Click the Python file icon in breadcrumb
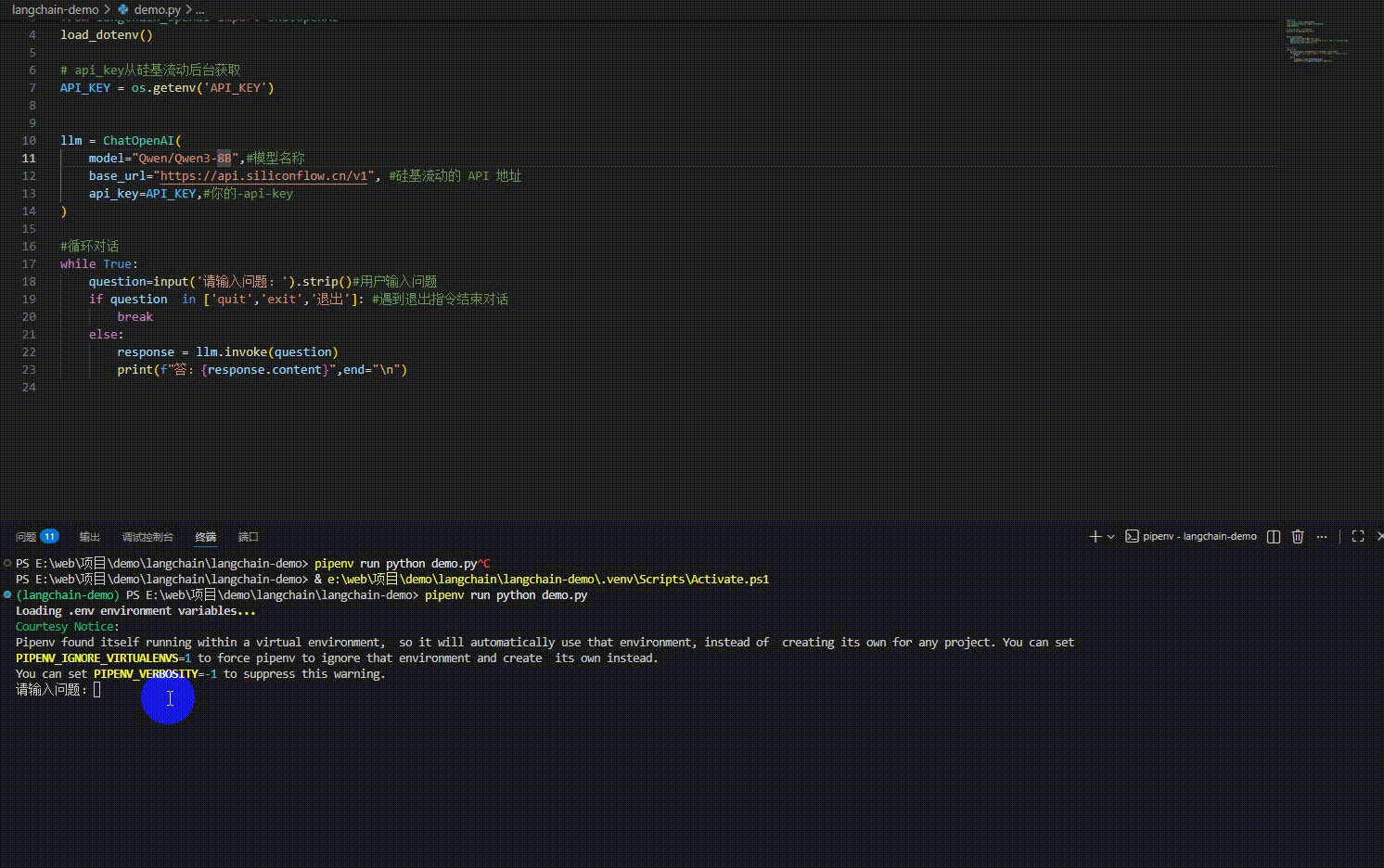This screenshot has width=1384, height=868. [x=123, y=9]
